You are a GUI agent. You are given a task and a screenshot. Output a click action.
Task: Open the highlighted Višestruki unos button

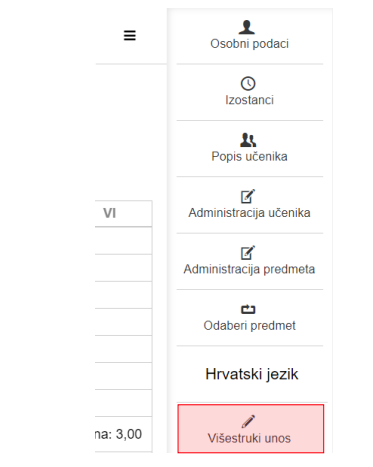tap(251, 429)
